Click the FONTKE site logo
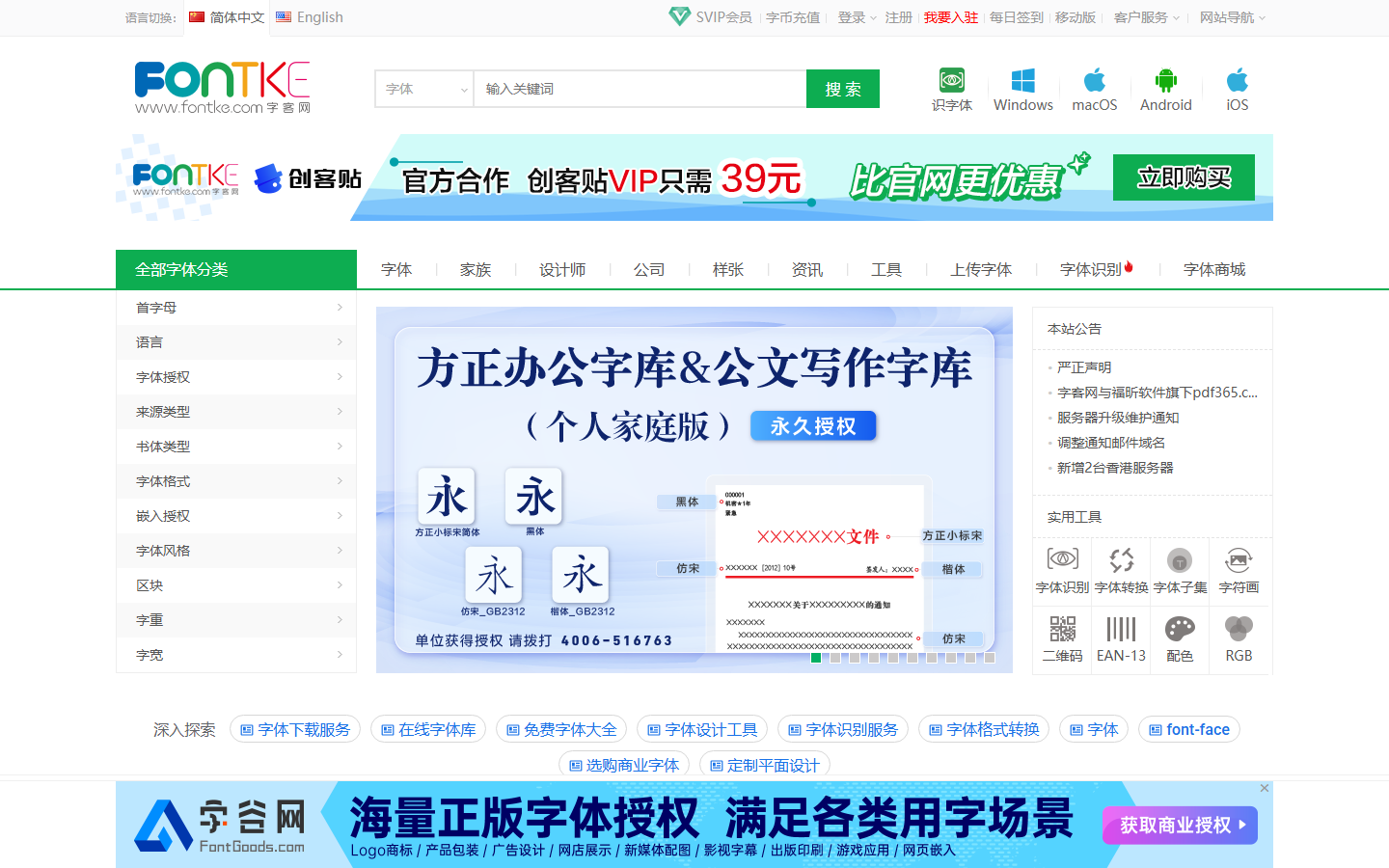 coord(223,88)
